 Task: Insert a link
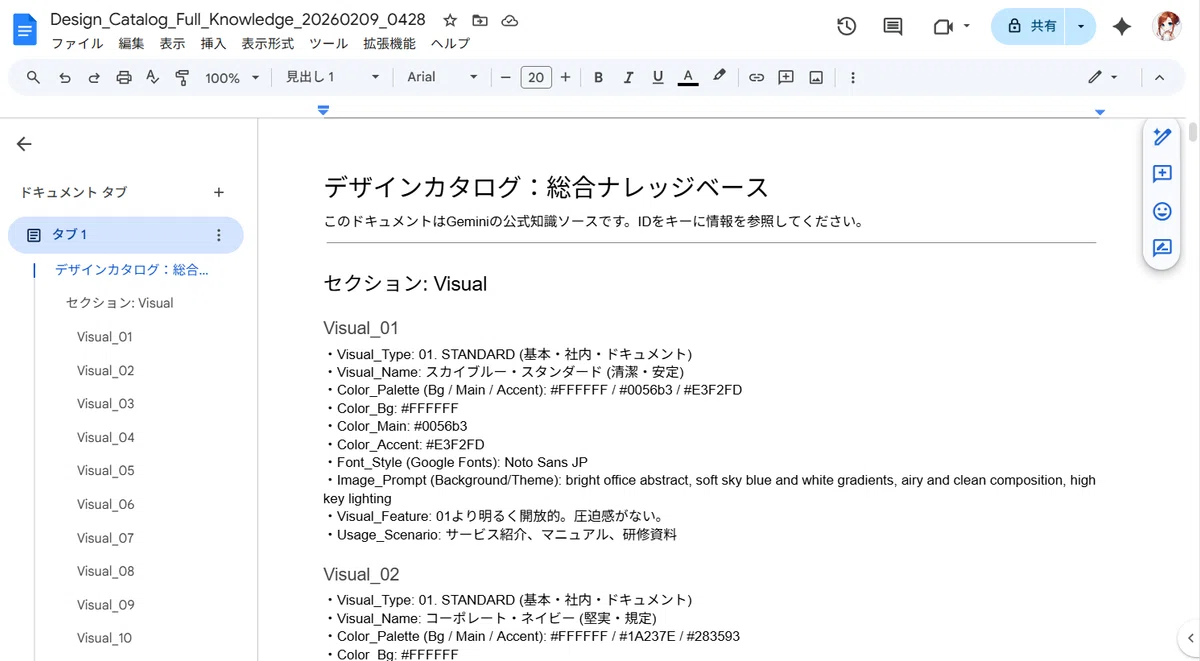point(757,77)
